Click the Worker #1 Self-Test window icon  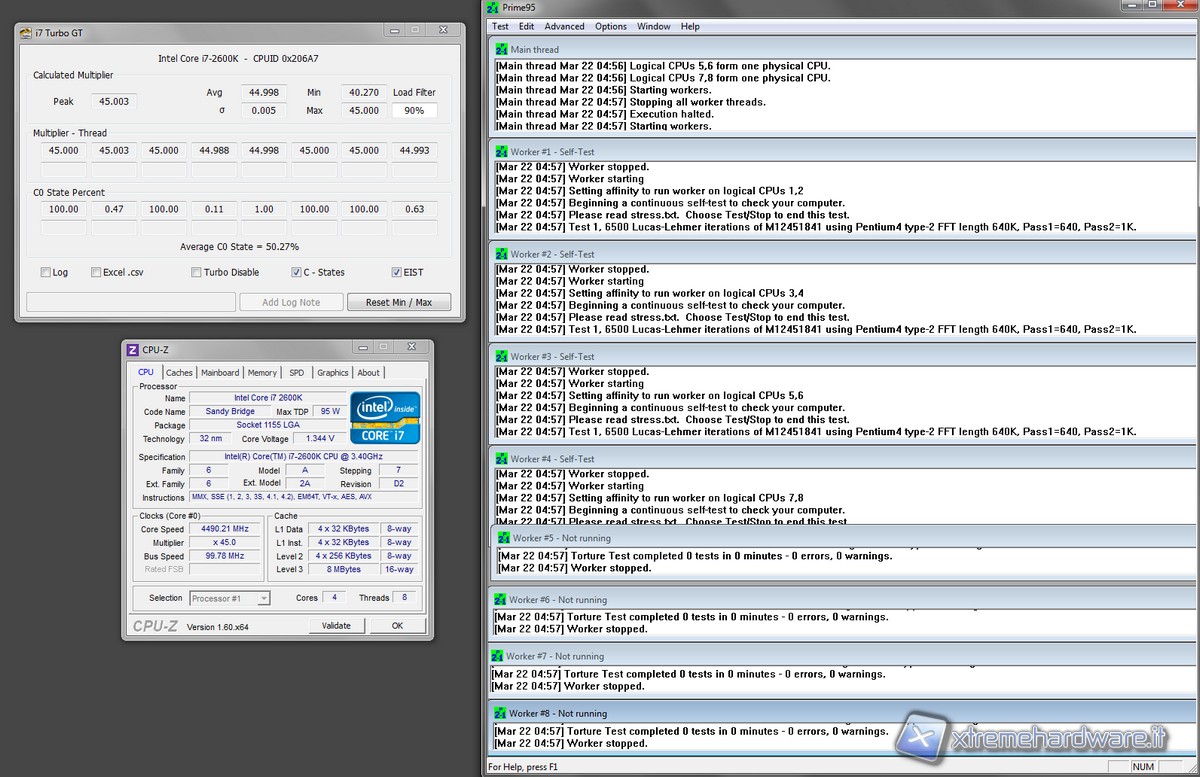pos(502,152)
